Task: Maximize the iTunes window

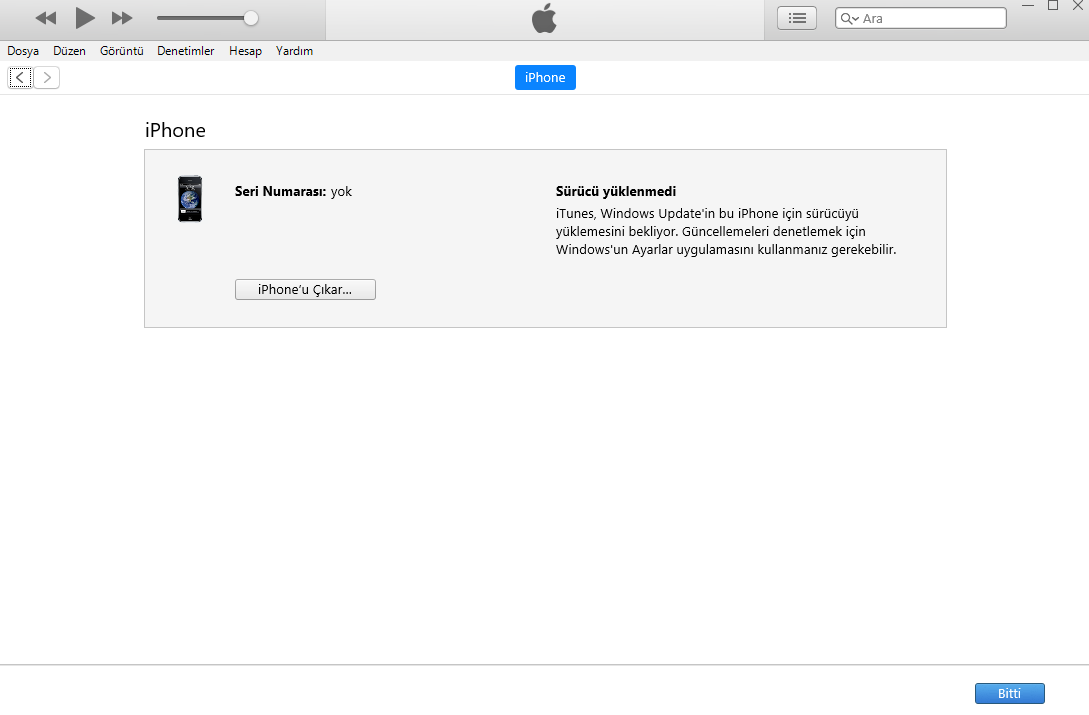Action: point(1053,6)
